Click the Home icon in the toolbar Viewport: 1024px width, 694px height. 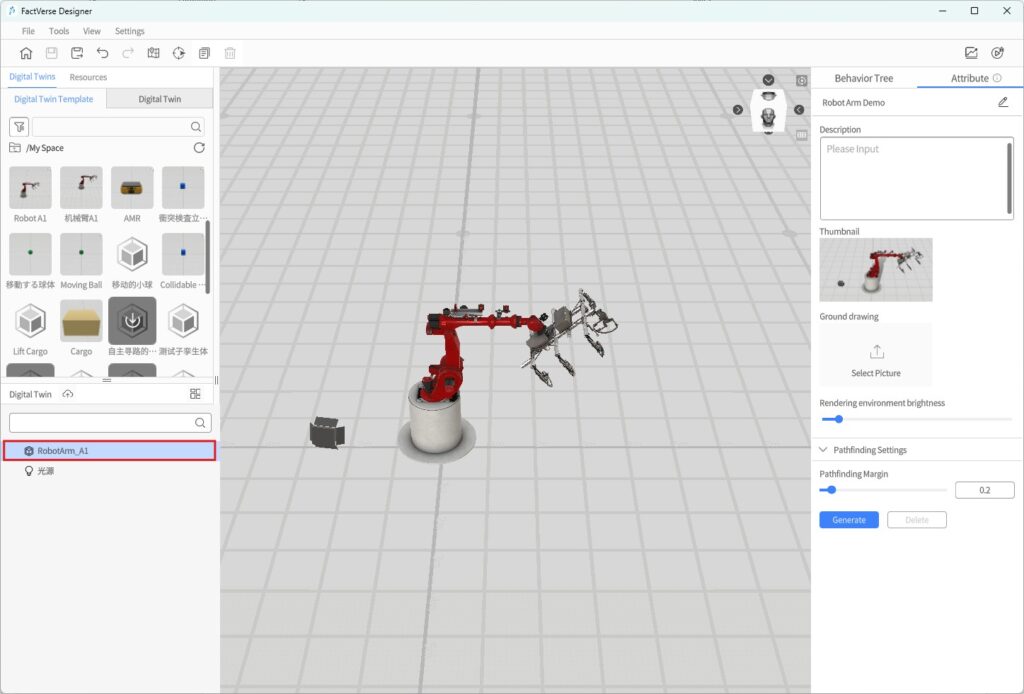tap(26, 53)
